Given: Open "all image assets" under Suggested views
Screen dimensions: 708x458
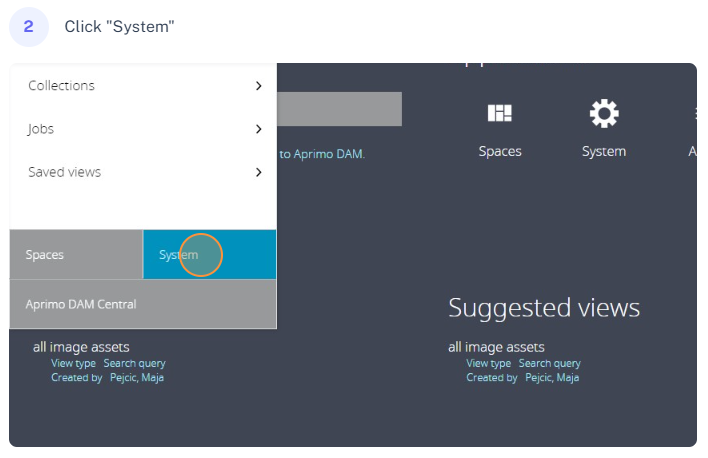Looking at the screenshot, I should tap(496, 347).
